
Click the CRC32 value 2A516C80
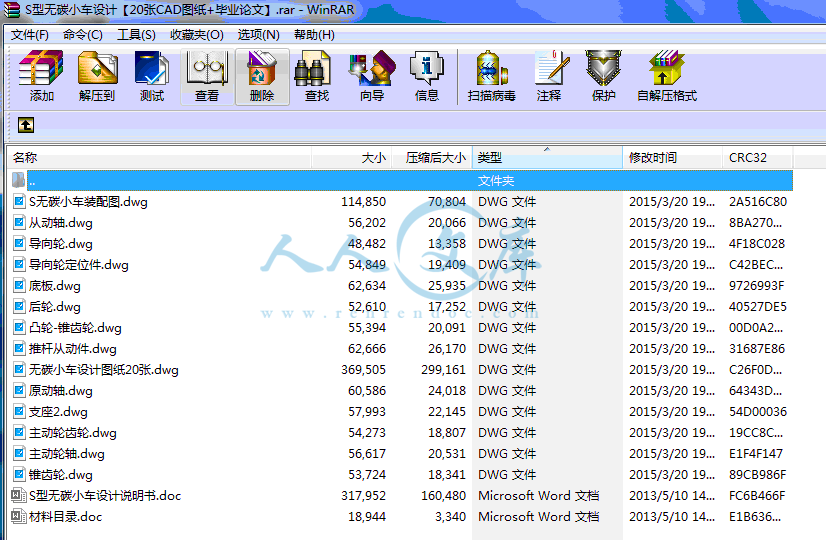(x=758, y=202)
